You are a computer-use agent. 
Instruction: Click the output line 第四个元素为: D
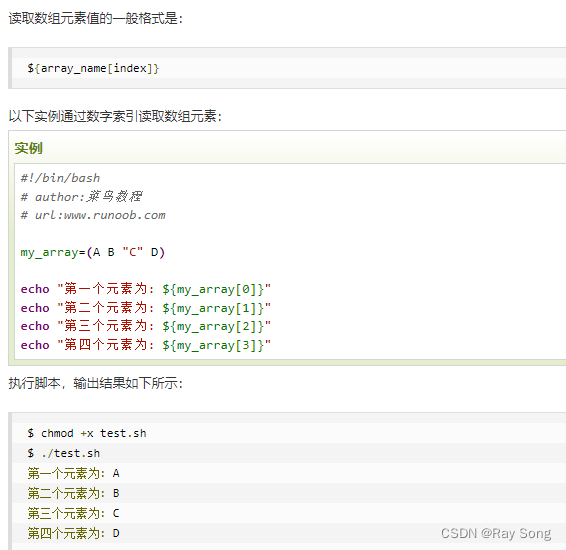(x=73, y=533)
